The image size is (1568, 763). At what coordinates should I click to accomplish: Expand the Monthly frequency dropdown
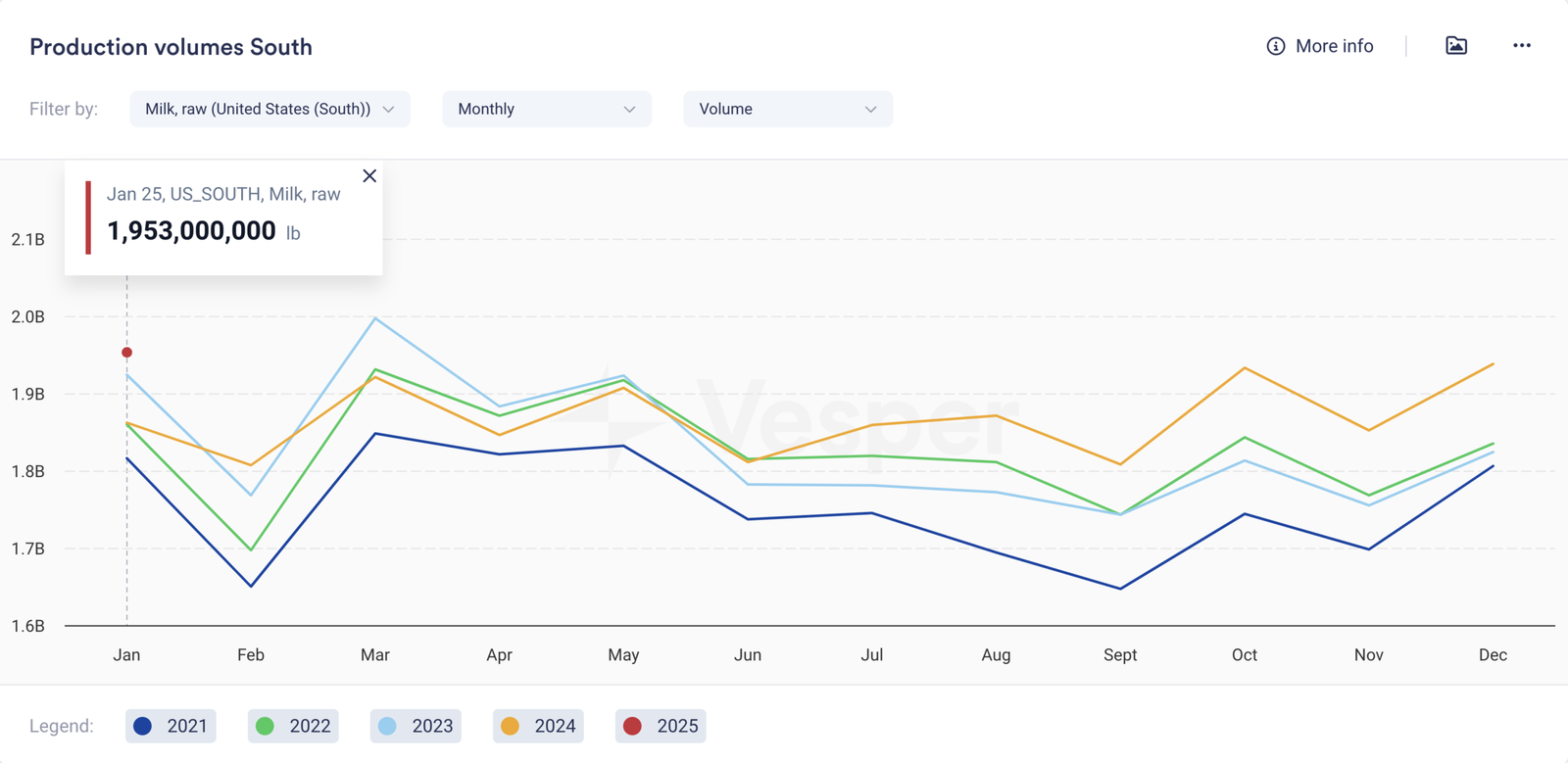click(x=546, y=109)
